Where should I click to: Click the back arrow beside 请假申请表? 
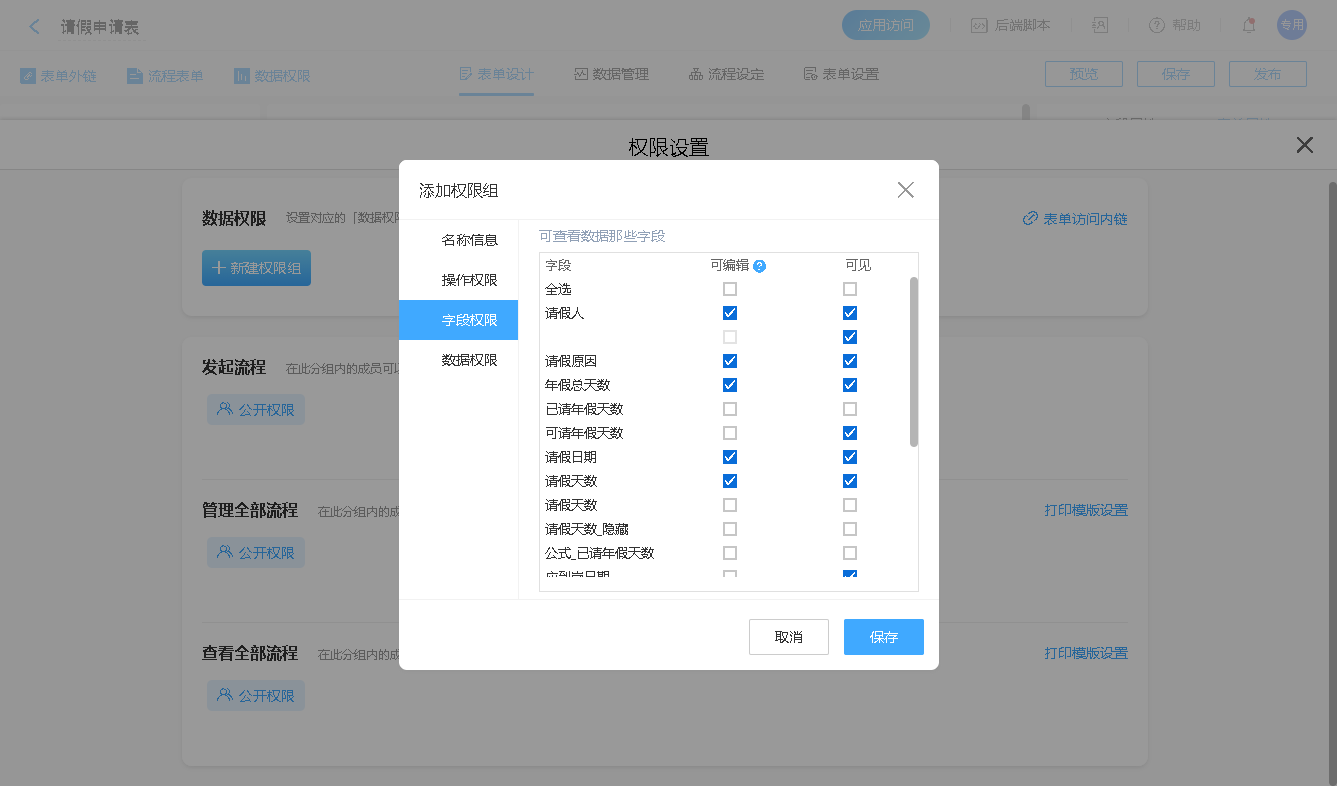pyautogui.click(x=35, y=27)
